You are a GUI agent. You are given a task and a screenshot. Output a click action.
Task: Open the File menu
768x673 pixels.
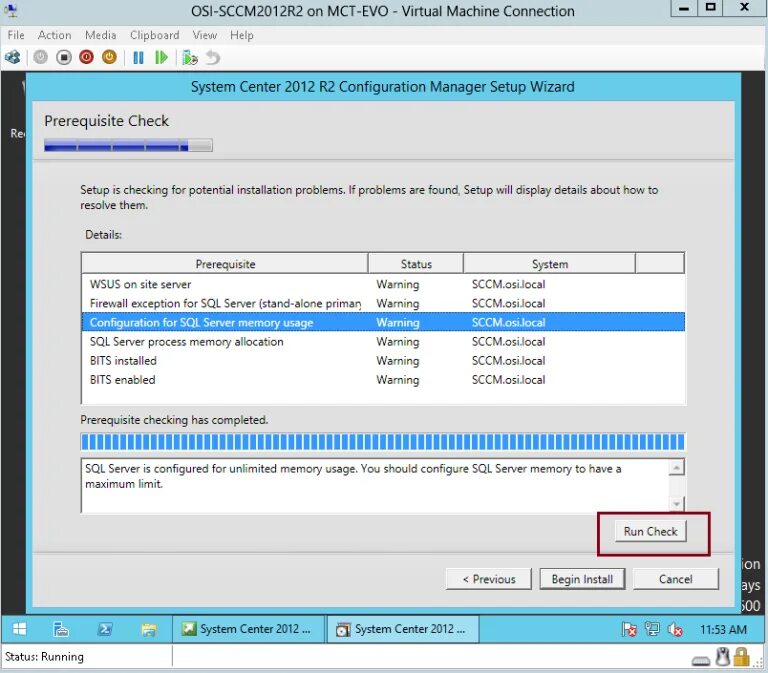[16, 35]
